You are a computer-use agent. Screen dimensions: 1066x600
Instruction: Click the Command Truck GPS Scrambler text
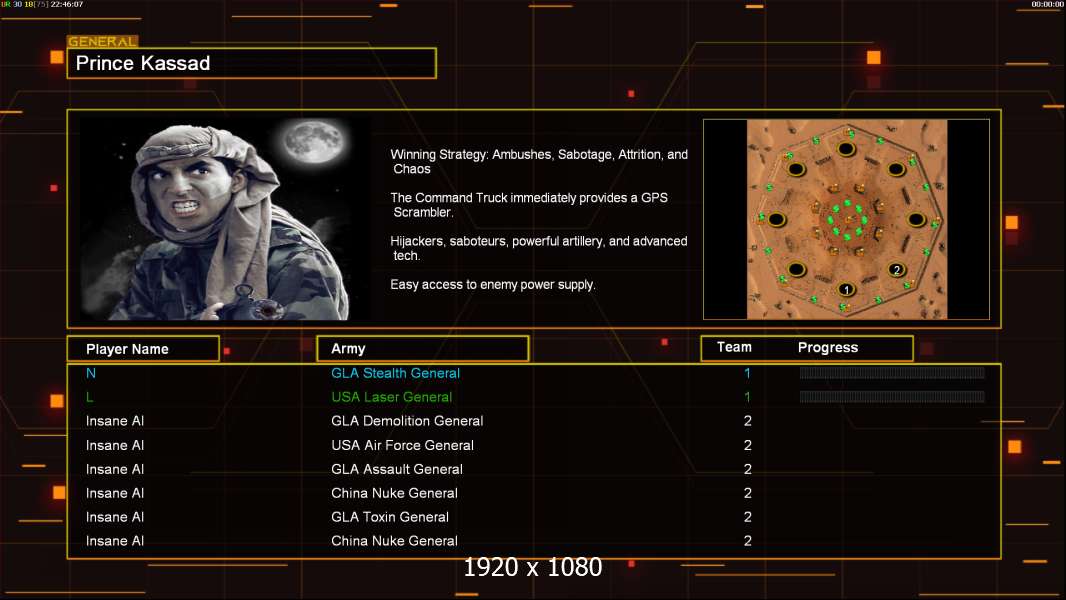tap(529, 205)
